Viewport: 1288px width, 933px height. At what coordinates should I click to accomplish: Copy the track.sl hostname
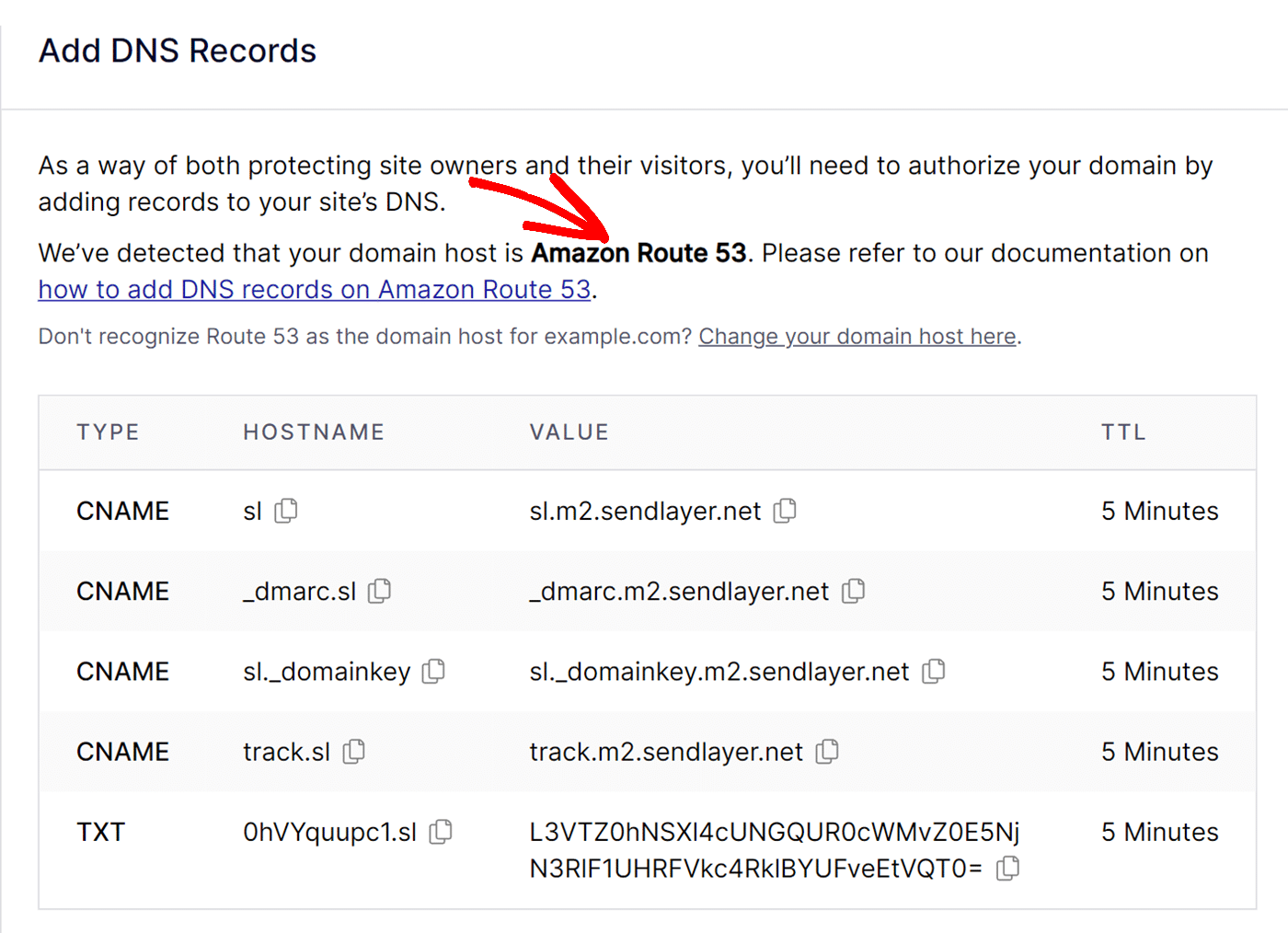coord(352,752)
